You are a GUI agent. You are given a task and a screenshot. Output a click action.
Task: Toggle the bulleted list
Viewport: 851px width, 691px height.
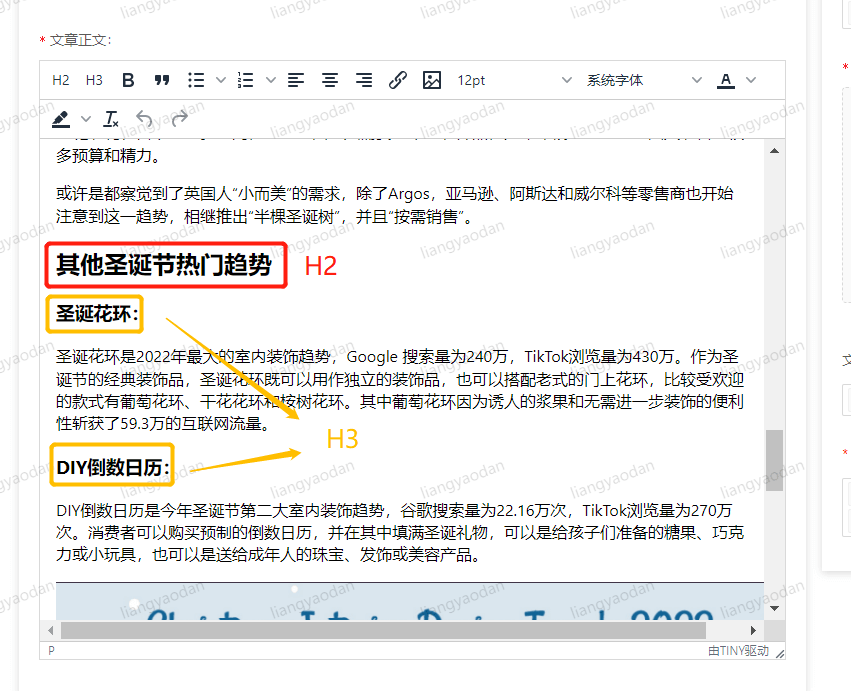click(197, 80)
